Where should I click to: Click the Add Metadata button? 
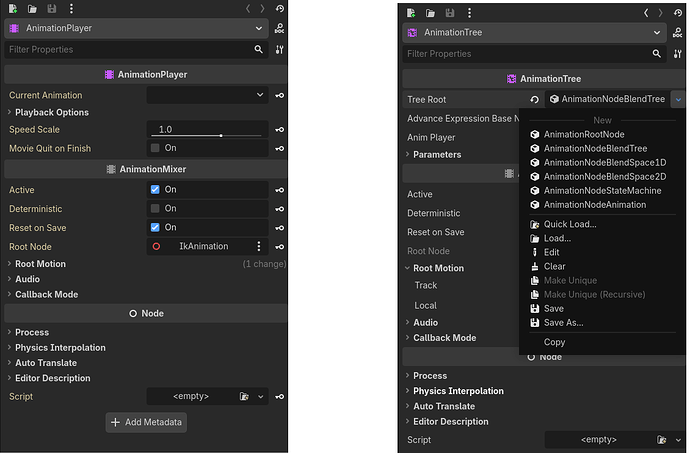click(146, 422)
